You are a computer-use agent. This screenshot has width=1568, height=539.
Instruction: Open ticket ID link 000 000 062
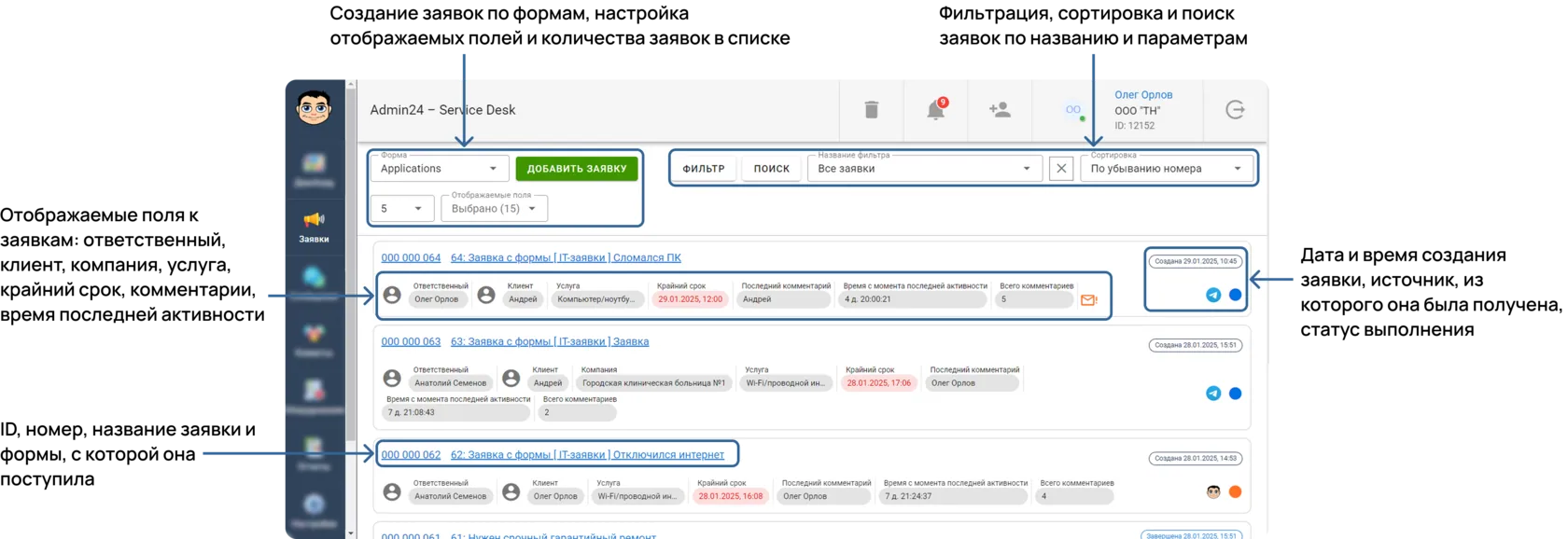(411, 455)
